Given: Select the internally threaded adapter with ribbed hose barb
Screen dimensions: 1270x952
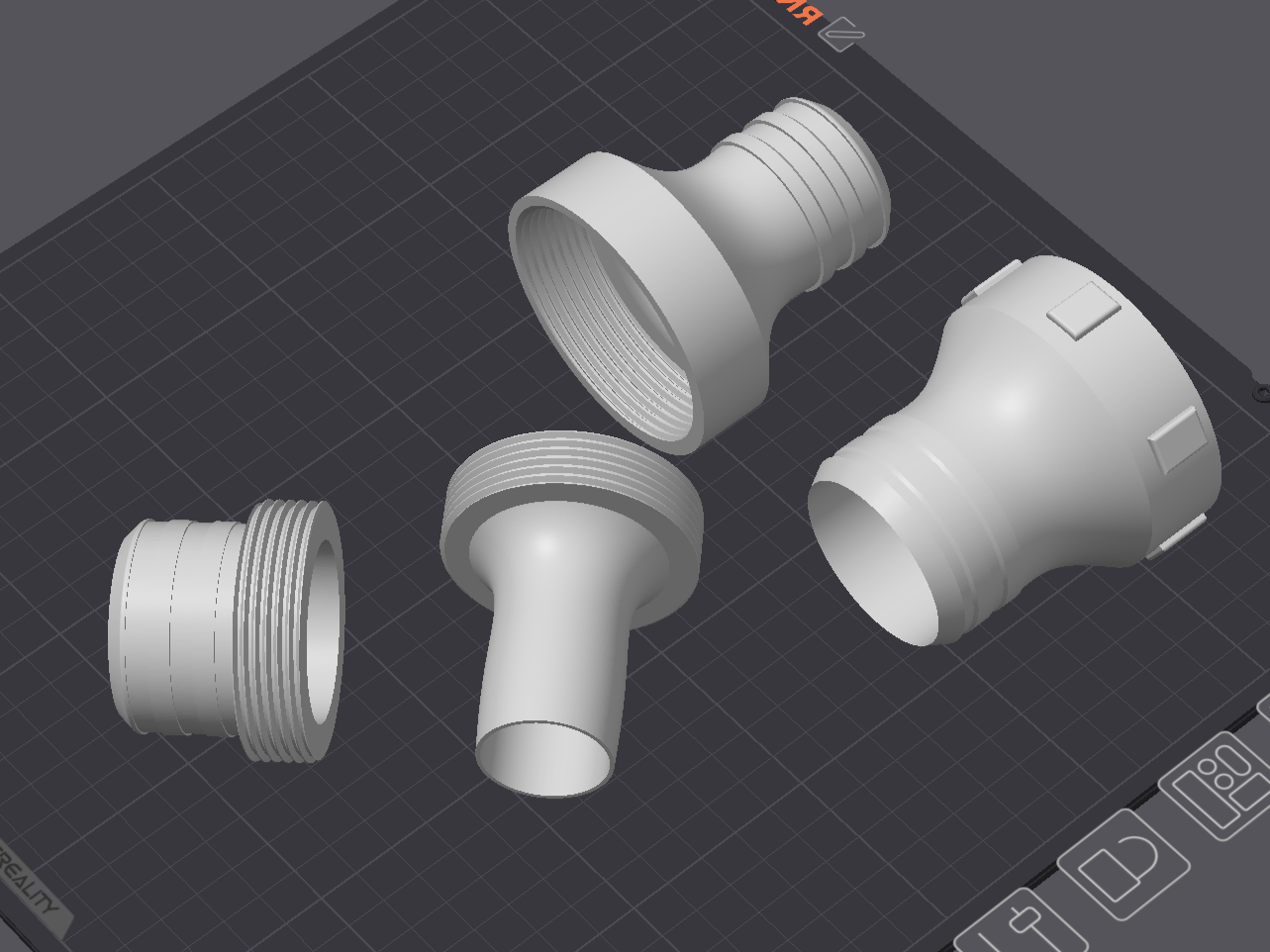Looking at the screenshot, I should click(699, 274).
